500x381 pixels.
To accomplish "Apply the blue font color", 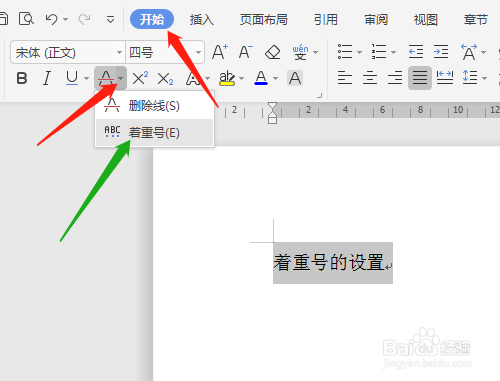I will click(x=261, y=78).
